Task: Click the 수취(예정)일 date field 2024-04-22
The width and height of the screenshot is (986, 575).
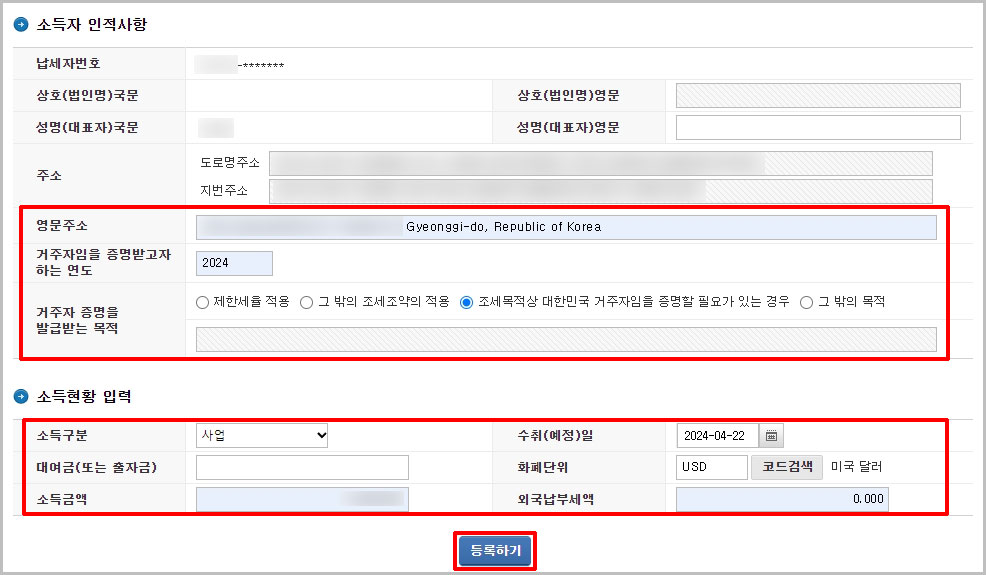Action: click(x=717, y=435)
